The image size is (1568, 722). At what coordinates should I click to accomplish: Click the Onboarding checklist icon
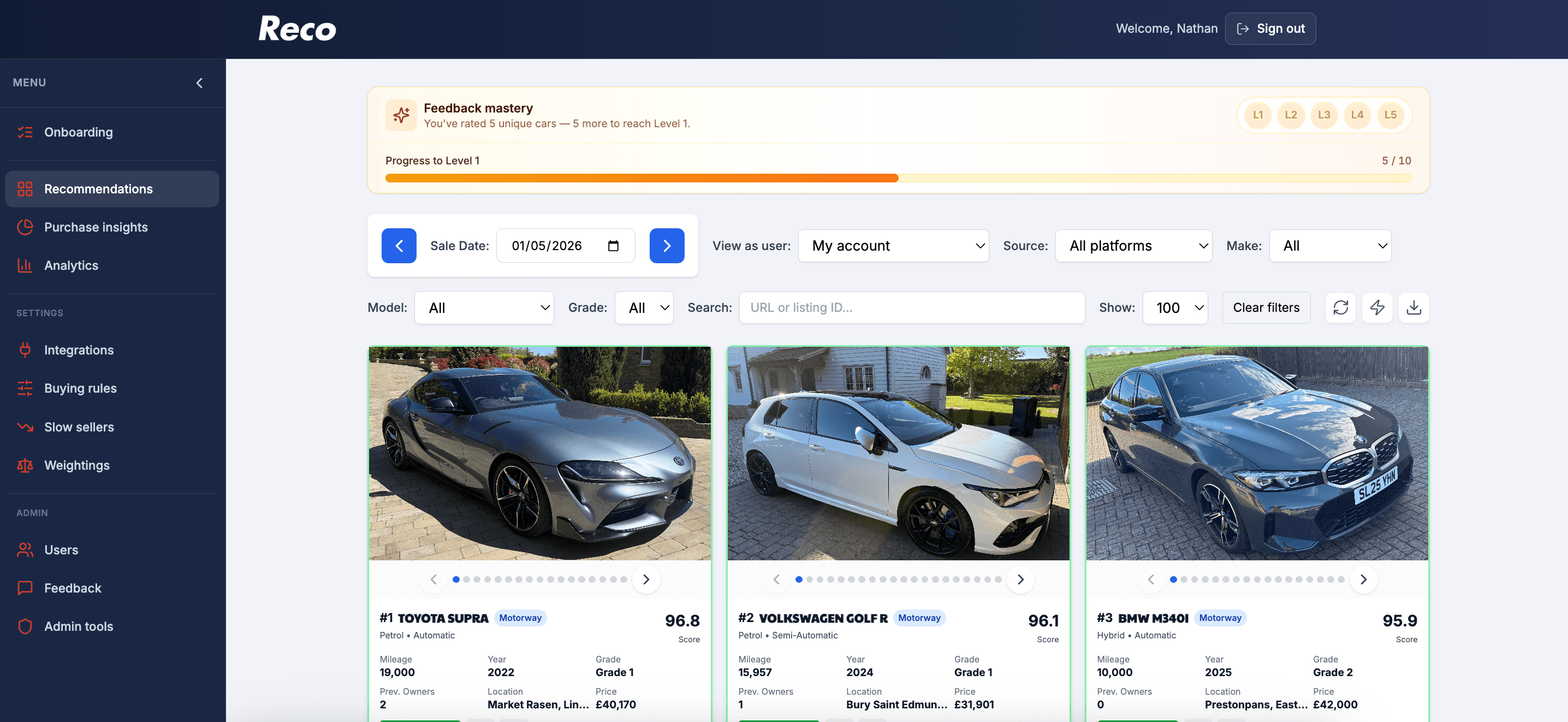coord(25,132)
